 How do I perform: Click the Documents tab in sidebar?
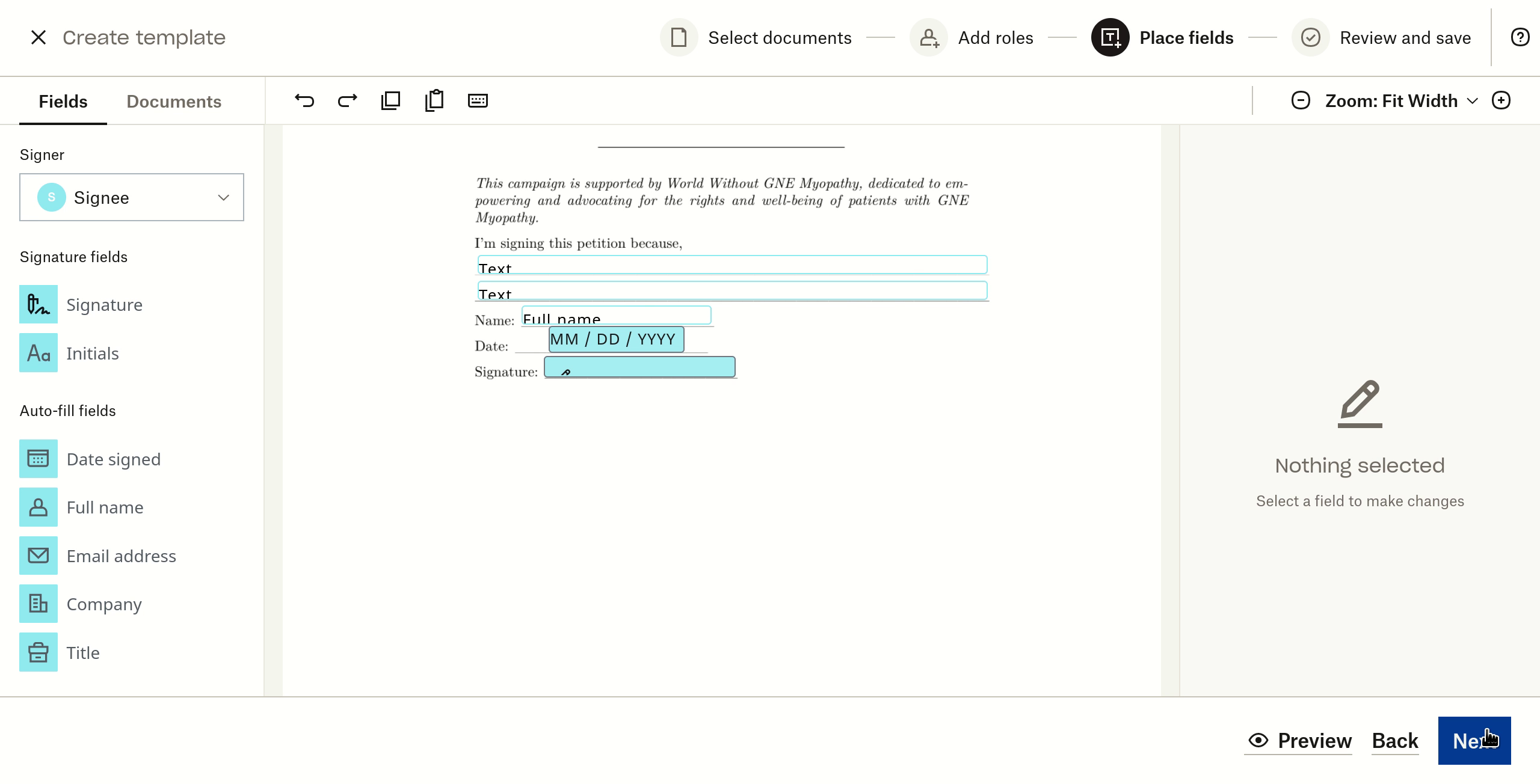click(174, 101)
